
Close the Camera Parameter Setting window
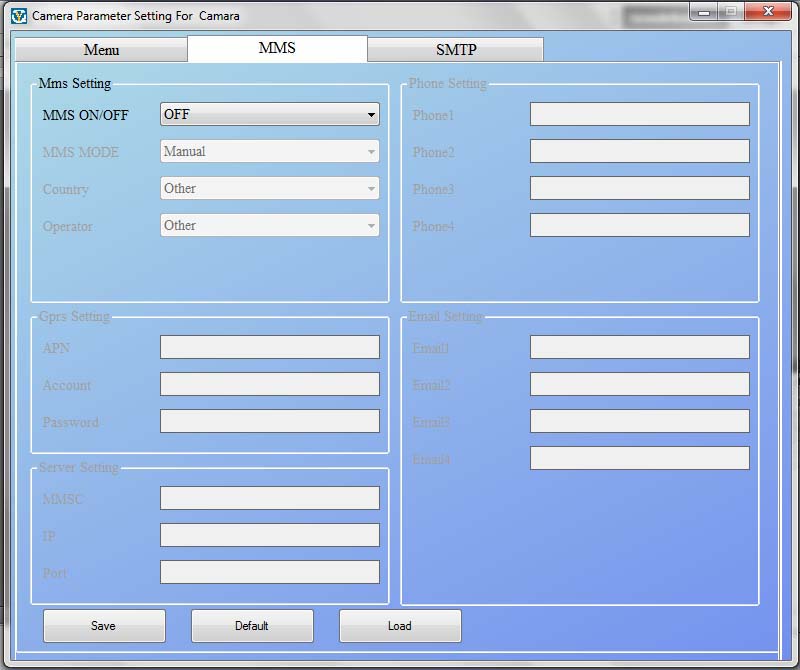coord(766,13)
